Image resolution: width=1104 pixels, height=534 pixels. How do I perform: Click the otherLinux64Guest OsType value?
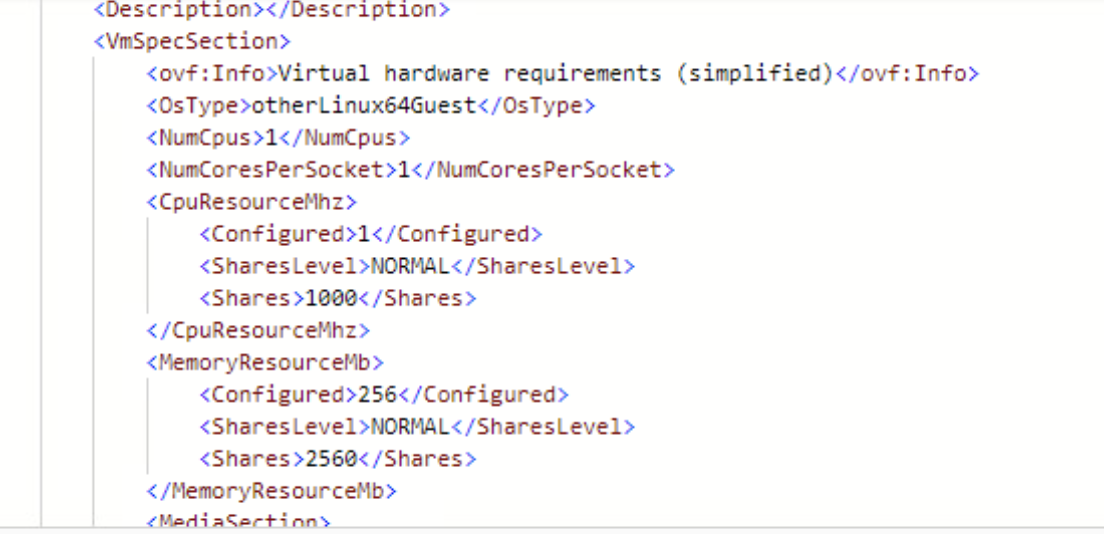(x=364, y=105)
